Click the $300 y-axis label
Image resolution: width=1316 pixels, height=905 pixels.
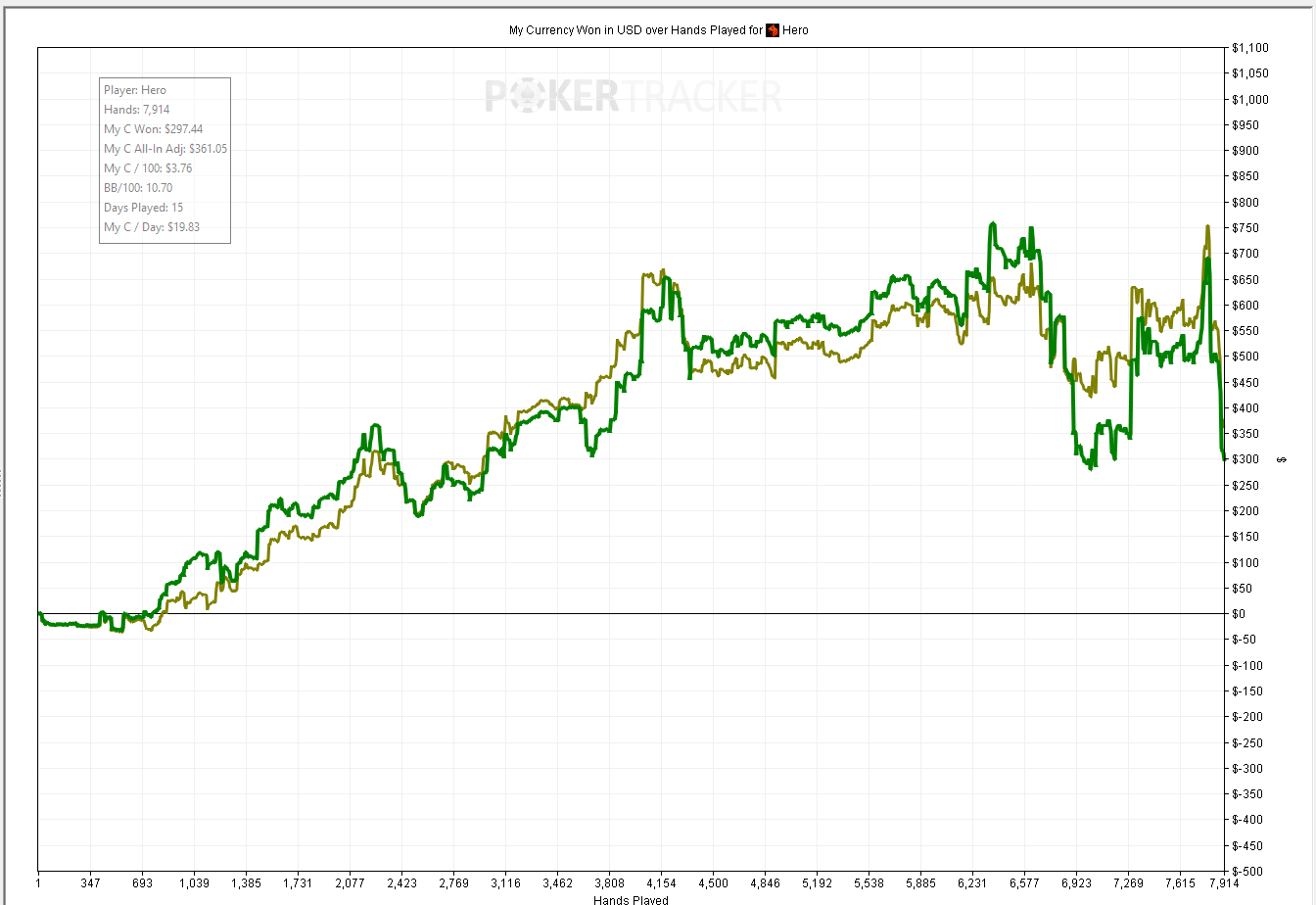(1246, 459)
